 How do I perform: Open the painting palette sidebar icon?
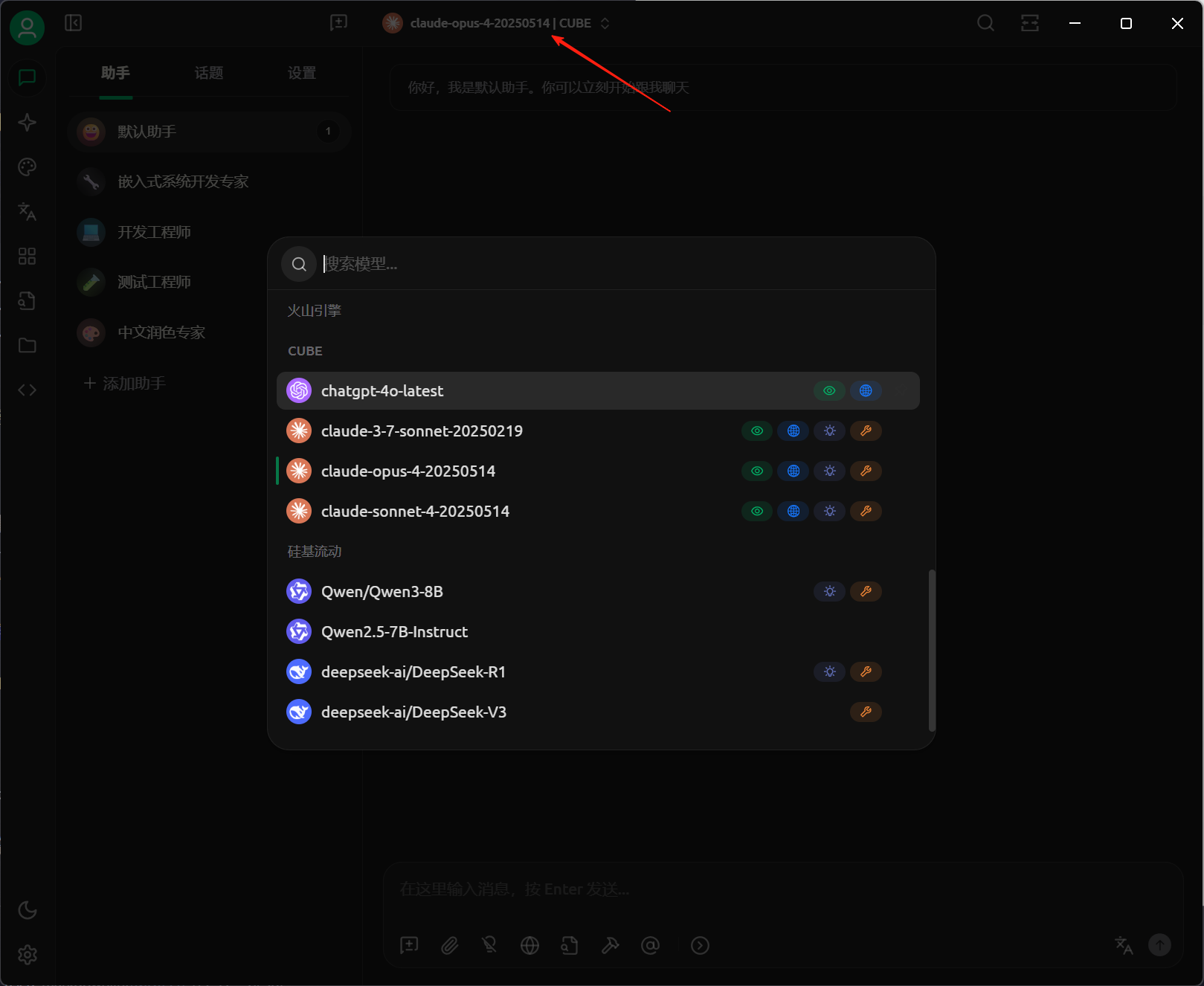27,167
